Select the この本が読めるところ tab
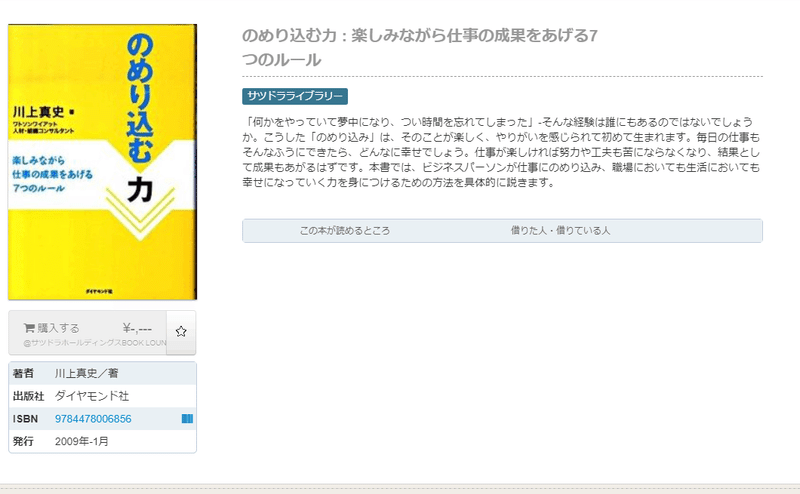The width and height of the screenshot is (800, 494). [x=345, y=231]
